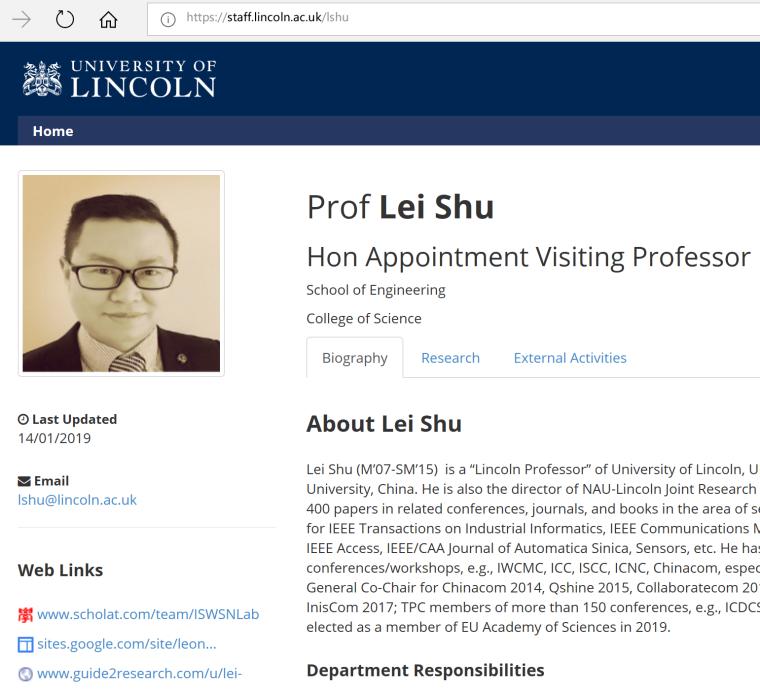Open the Home menu item

(53, 131)
